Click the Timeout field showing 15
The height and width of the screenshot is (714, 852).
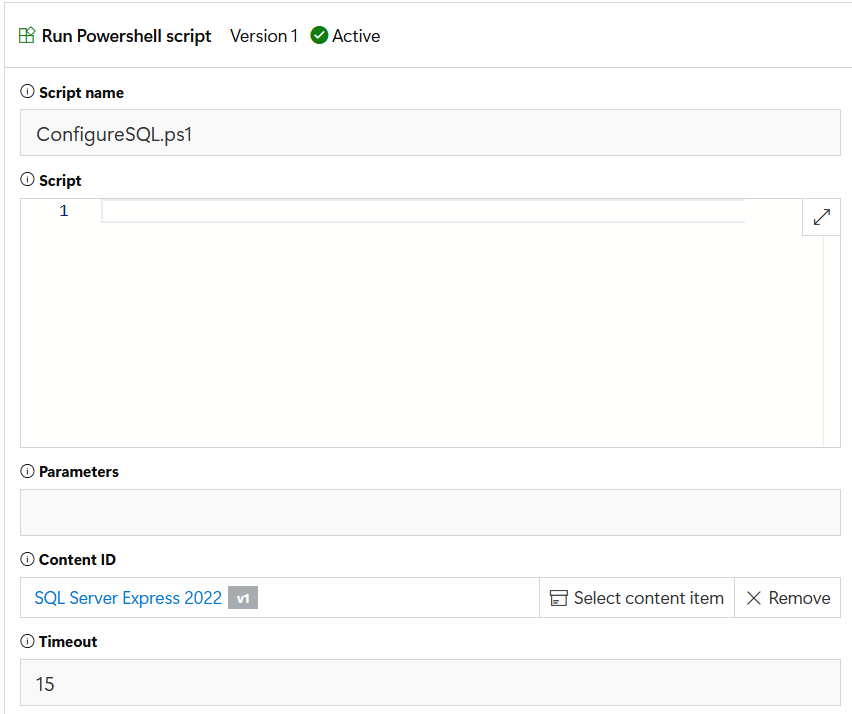[x=430, y=684]
